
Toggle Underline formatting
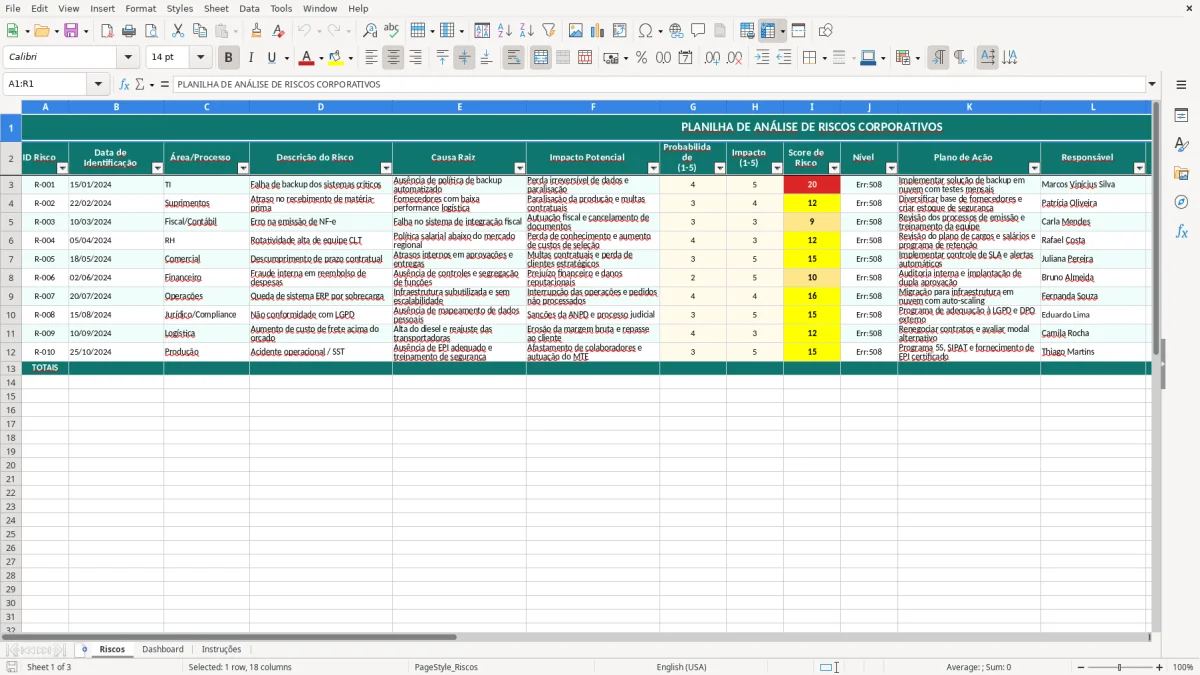(x=272, y=58)
